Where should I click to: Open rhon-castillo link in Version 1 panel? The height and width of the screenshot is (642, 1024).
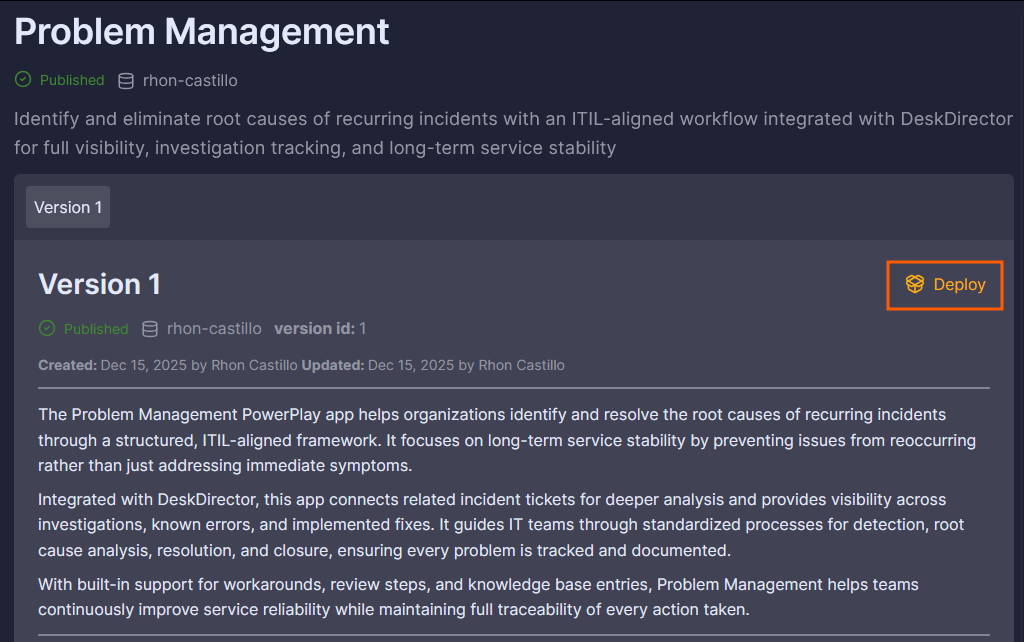pyautogui.click(x=214, y=329)
